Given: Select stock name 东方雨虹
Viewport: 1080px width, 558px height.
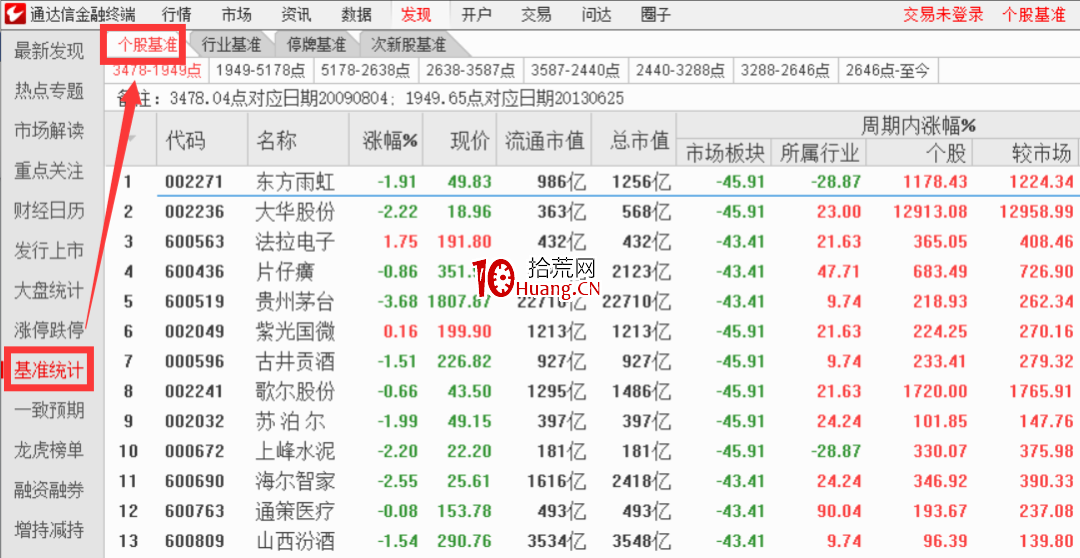Looking at the screenshot, I should (295, 182).
